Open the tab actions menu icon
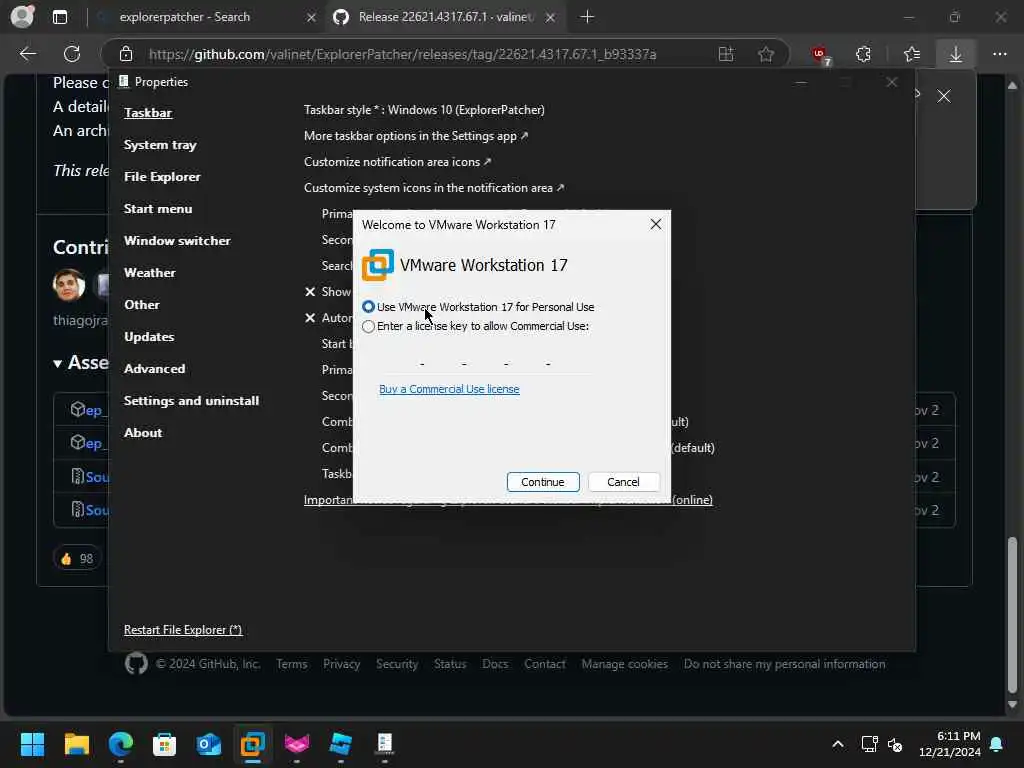 coord(60,17)
